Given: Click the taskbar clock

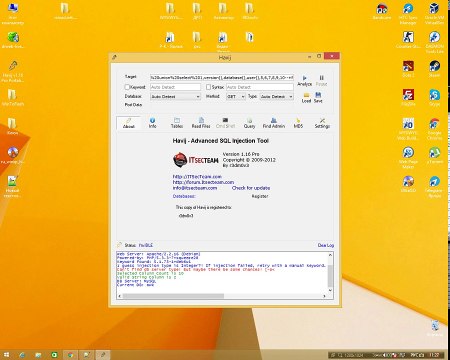Looking at the screenshot, I should point(434,355).
